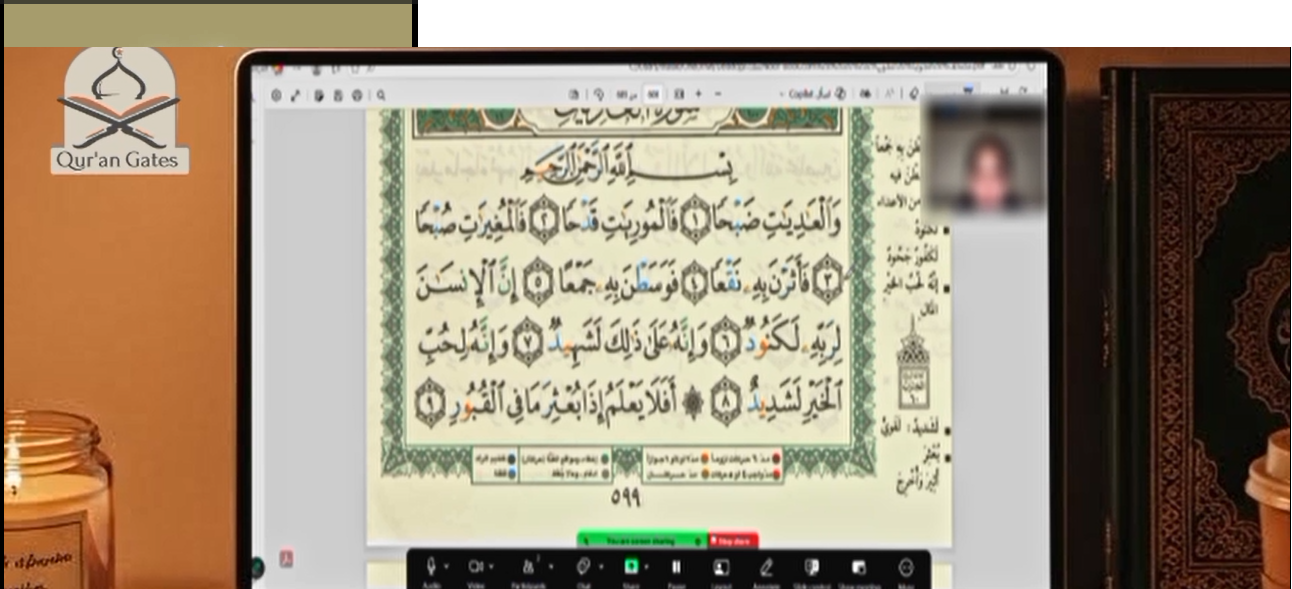Open the Participants panel
1292x589 pixels.
tap(528, 567)
